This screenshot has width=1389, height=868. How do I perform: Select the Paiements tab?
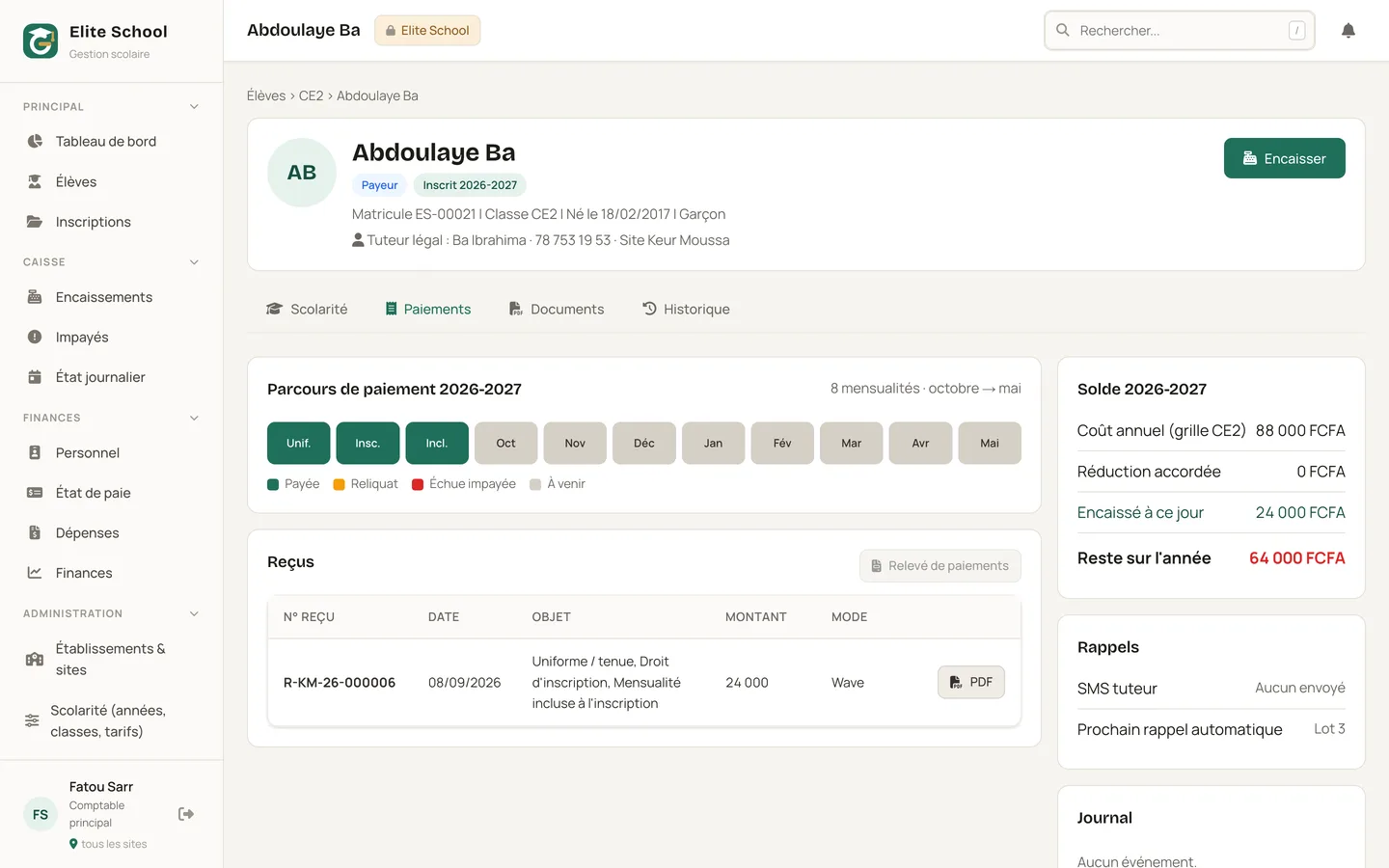(428, 309)
